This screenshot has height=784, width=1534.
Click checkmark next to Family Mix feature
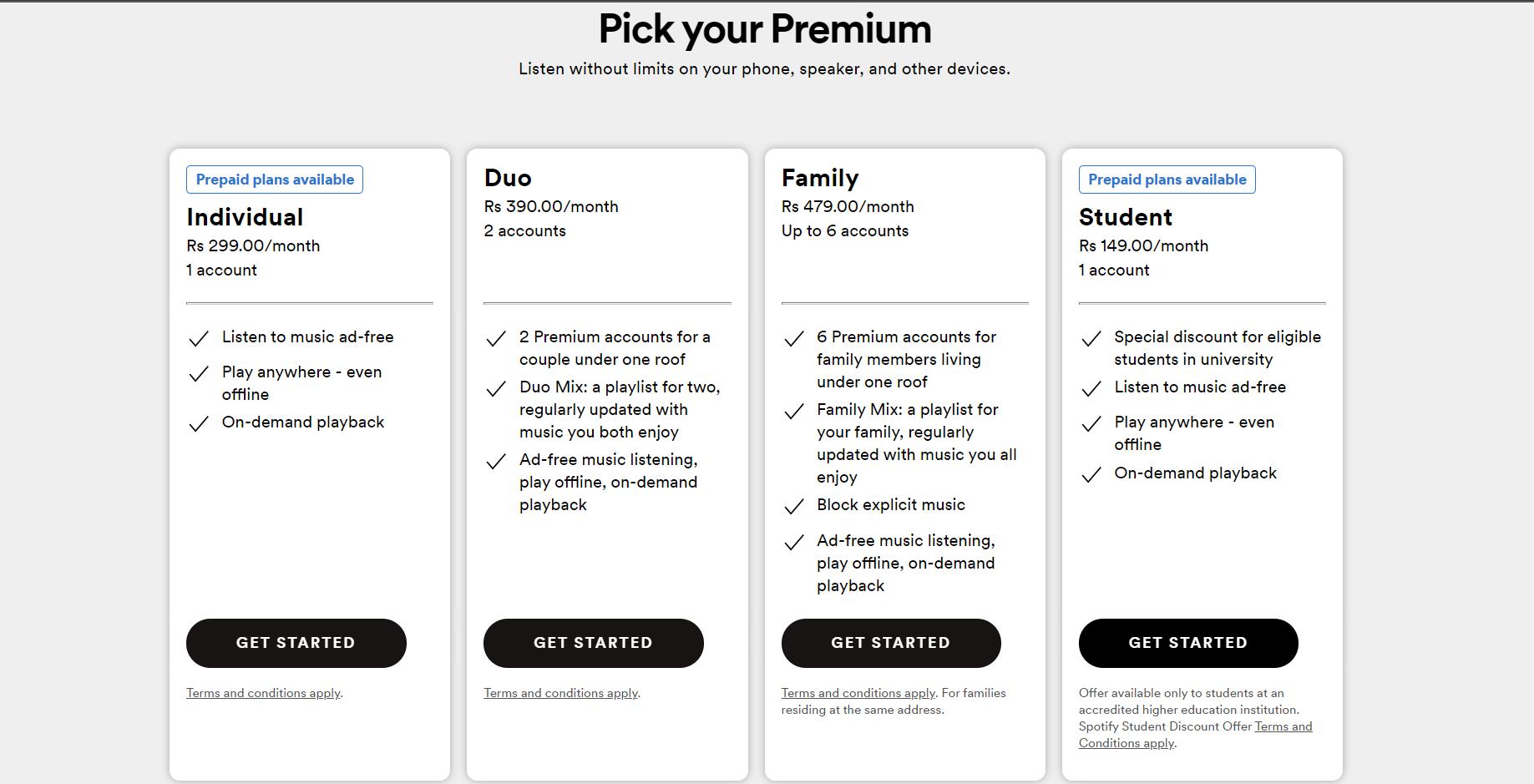point(794,411)
